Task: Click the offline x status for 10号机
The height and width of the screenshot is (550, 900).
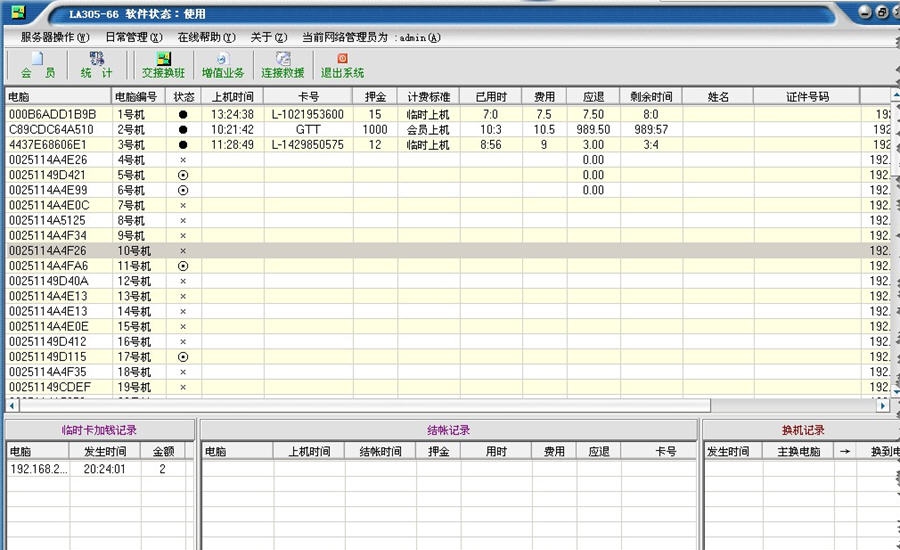Action: [183, 251]
